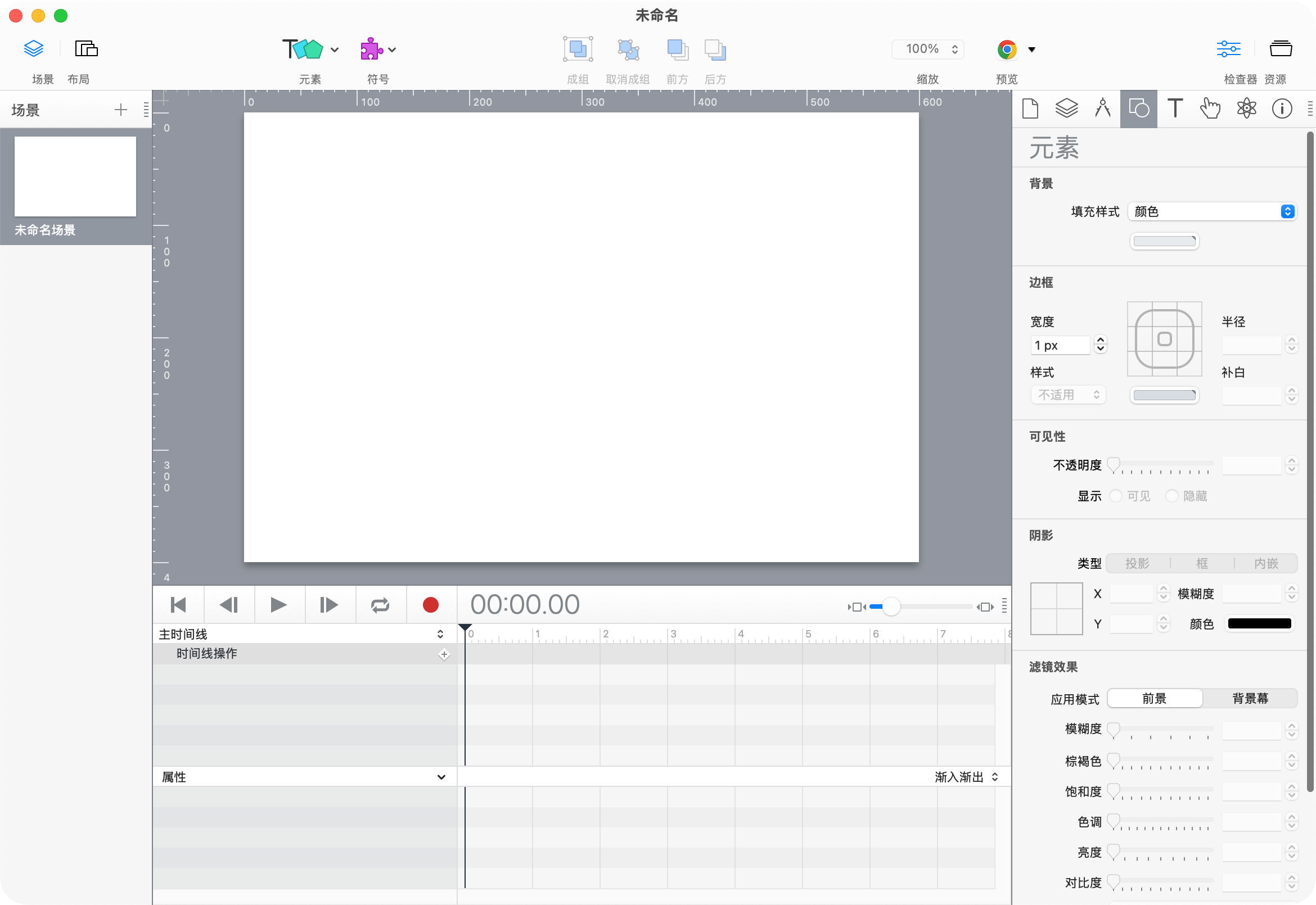Image resolution: width=1316 pixels, height=905 pixels.
Task: Group elements with 成组 toolbar icon
Action: [x=578, y=49]
